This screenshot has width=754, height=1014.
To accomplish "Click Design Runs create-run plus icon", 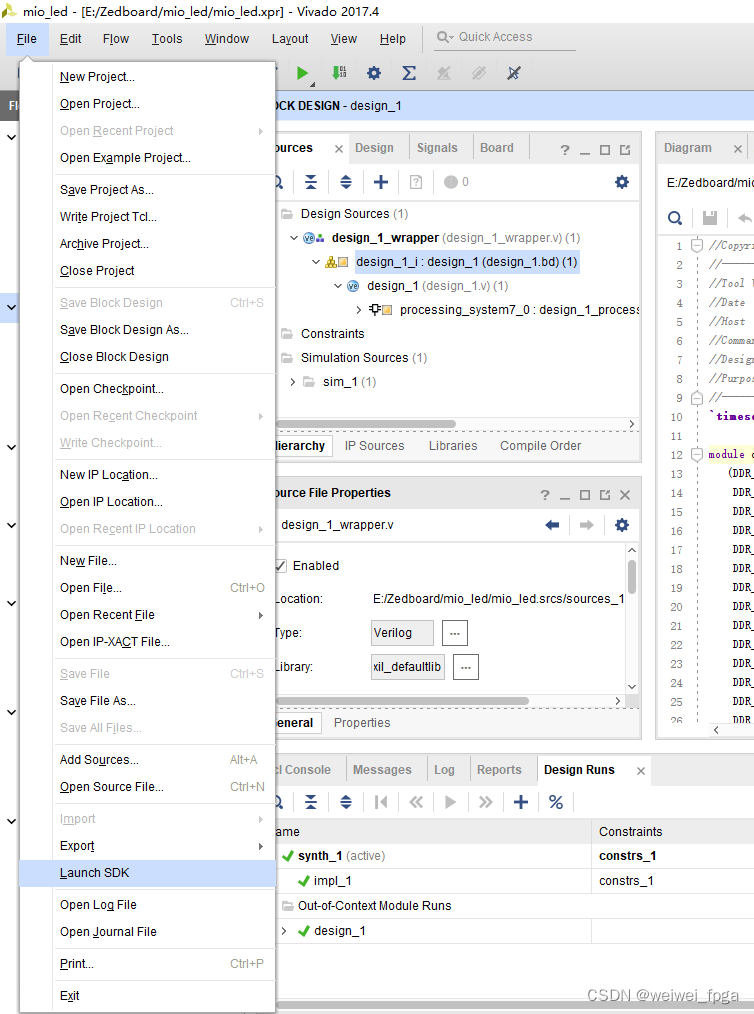I will click(521, 803).
